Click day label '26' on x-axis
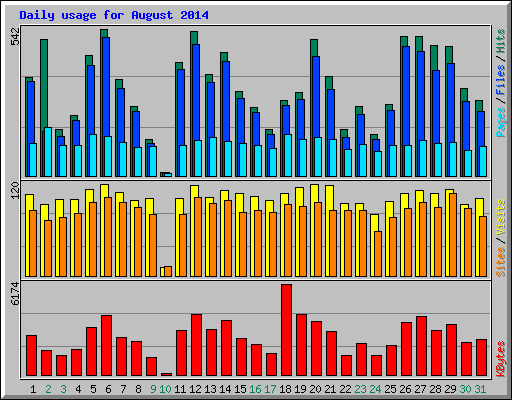Screen dimensions: 512x400 click(x=406, y=389)
